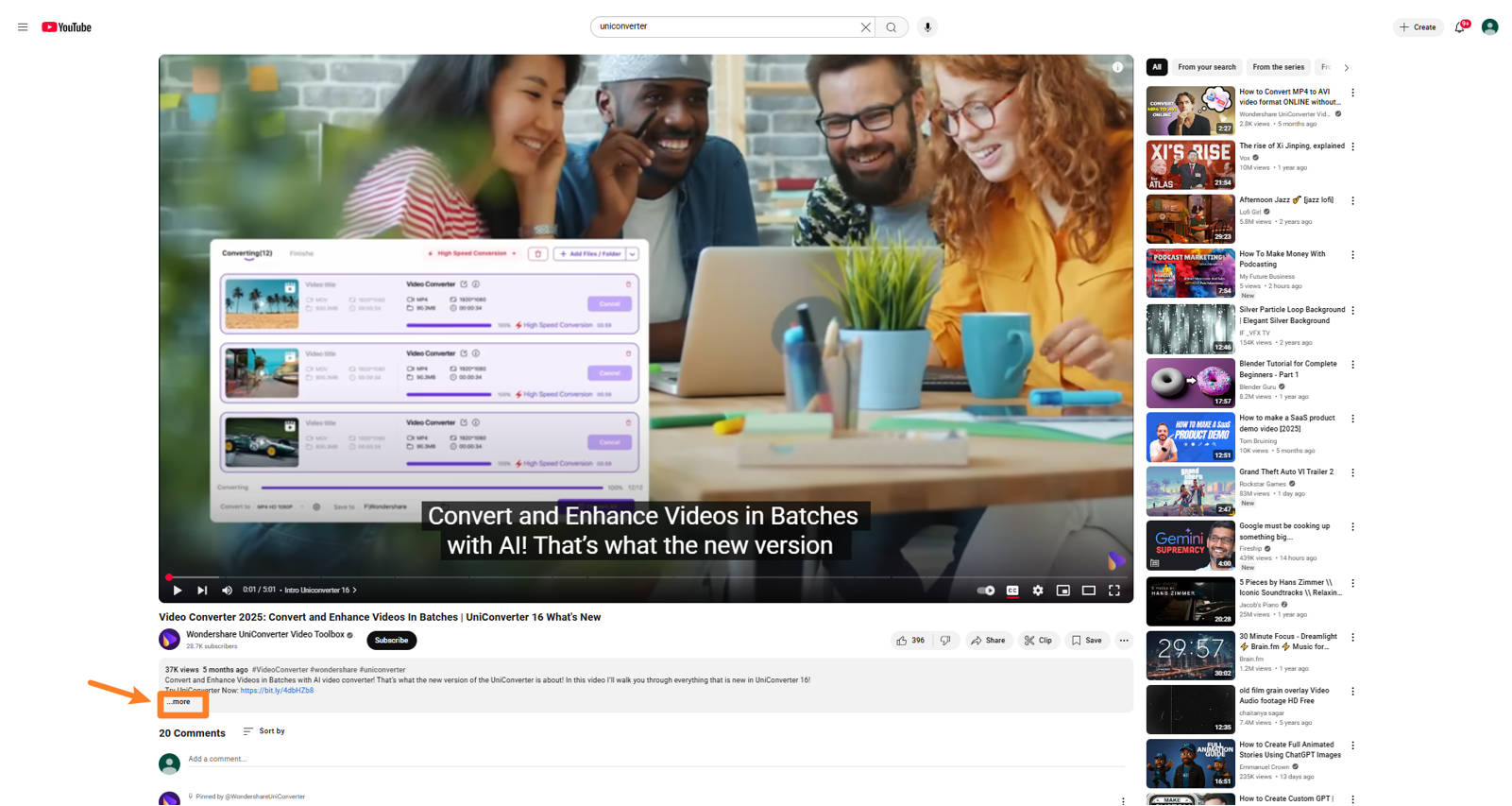Switch to miniplayer

(x=1063, y=591)
